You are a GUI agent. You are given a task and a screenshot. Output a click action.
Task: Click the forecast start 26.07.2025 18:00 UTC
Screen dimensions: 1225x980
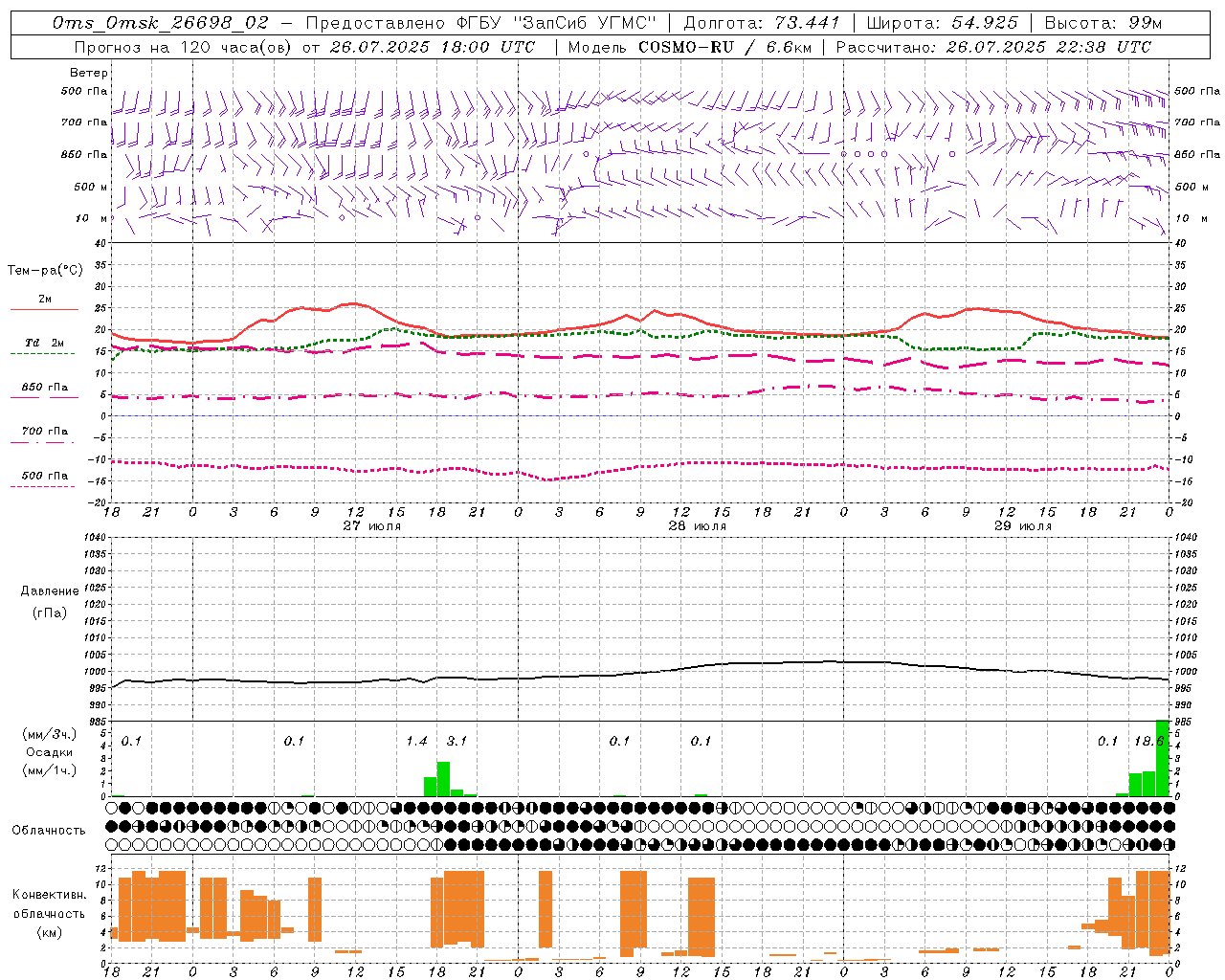[433, 47]
